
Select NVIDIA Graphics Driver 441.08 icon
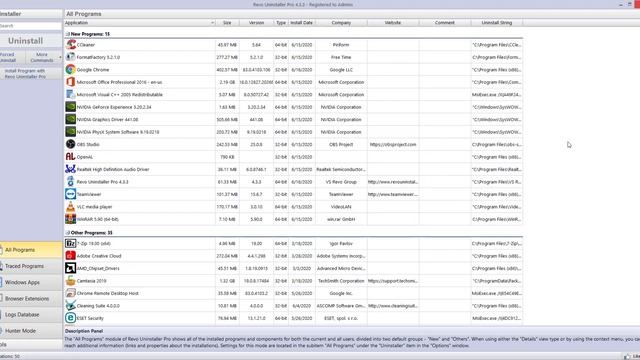point(71,119)
